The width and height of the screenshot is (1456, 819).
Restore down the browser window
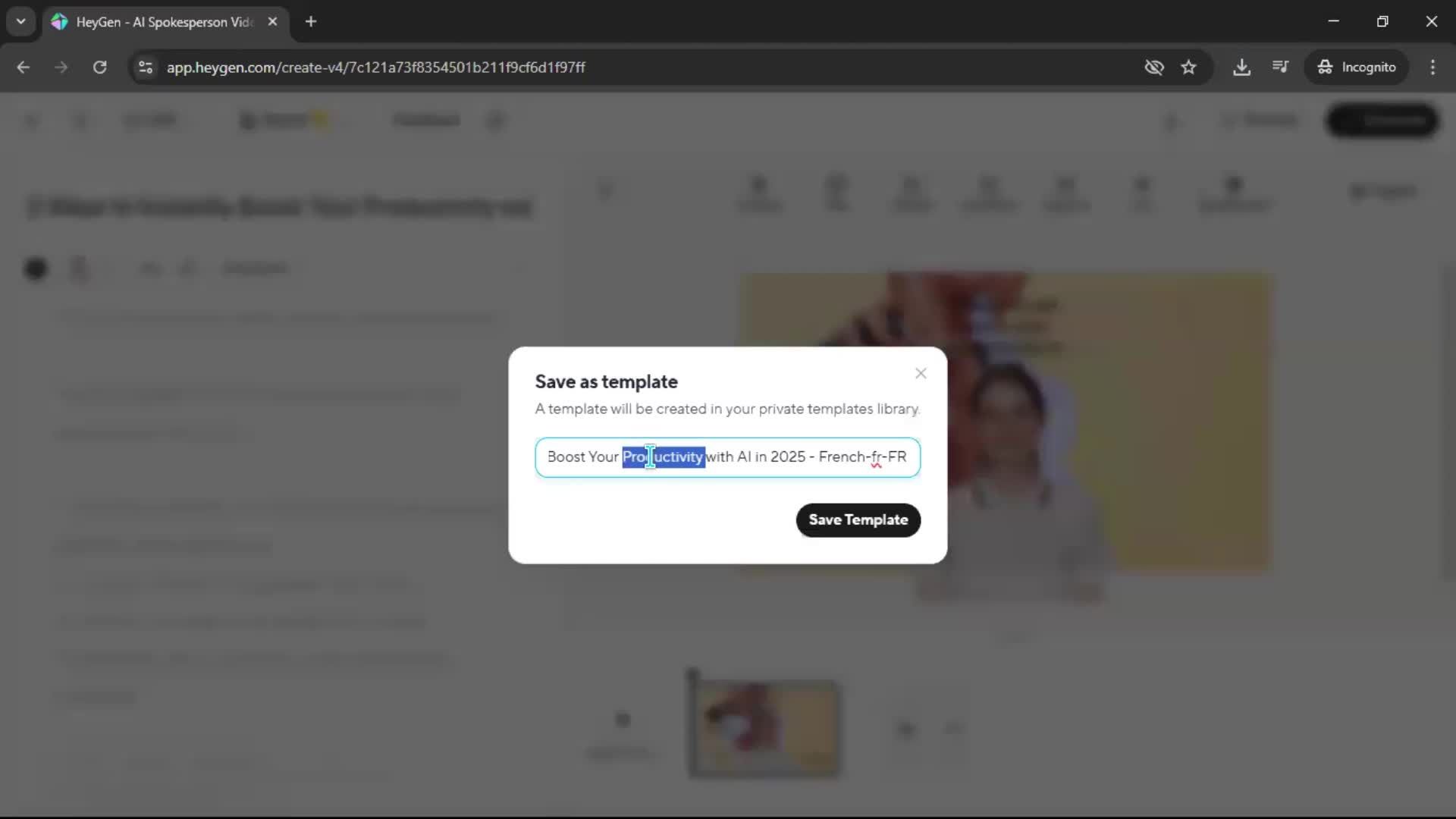click(x=1382, y=21)
